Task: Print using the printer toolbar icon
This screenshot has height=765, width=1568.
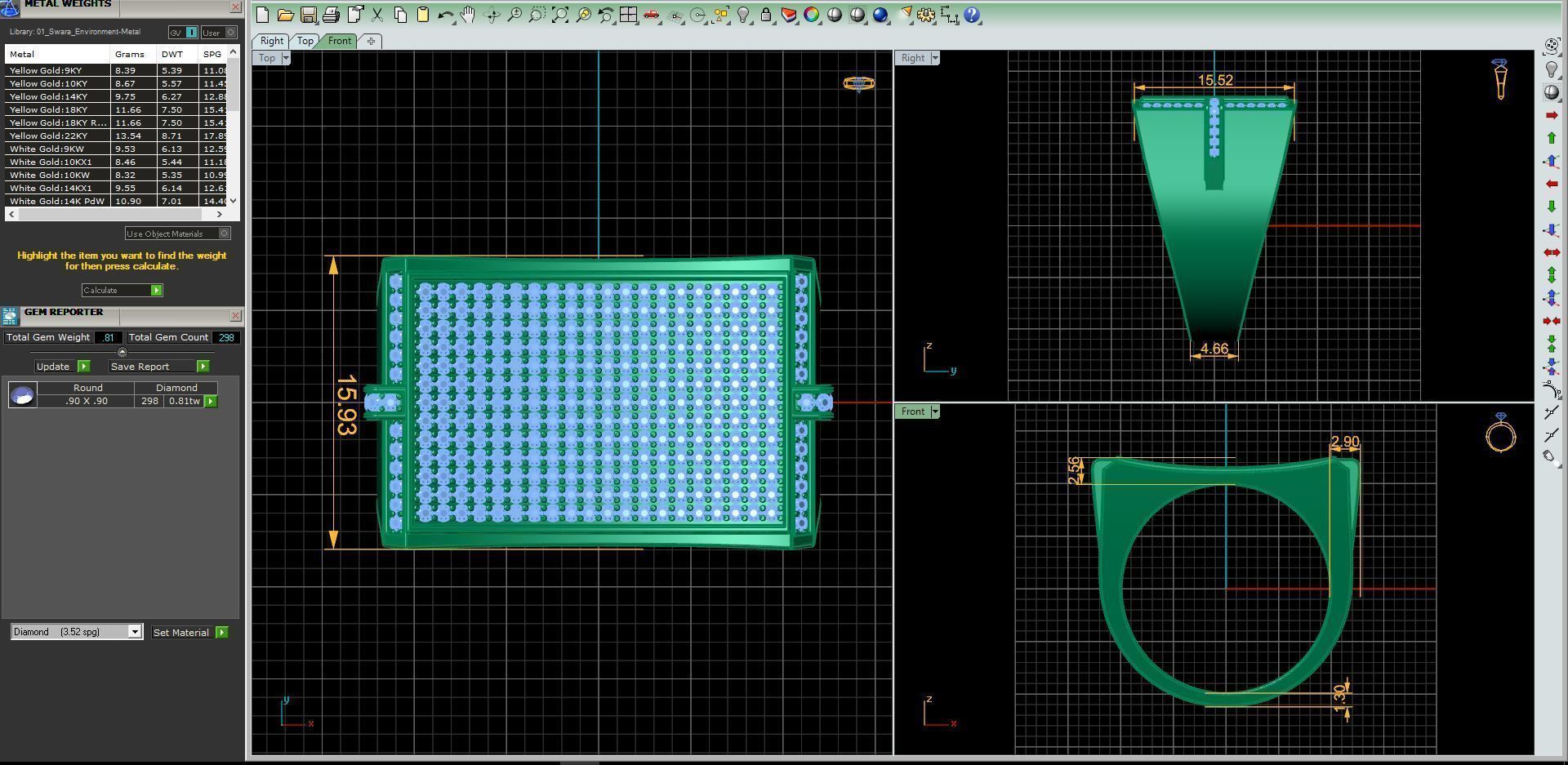Action: (331, 15)
